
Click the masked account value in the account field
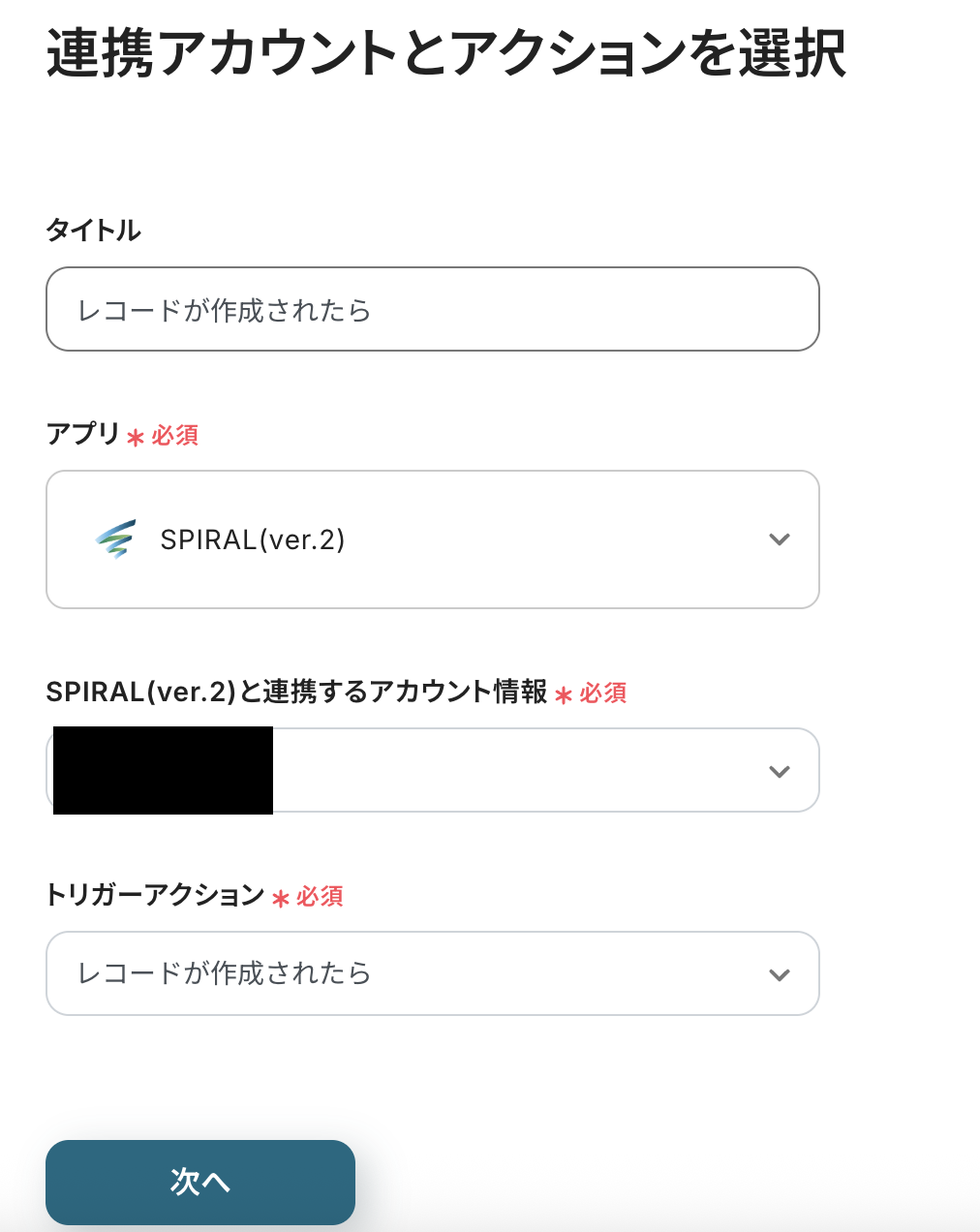163,771
